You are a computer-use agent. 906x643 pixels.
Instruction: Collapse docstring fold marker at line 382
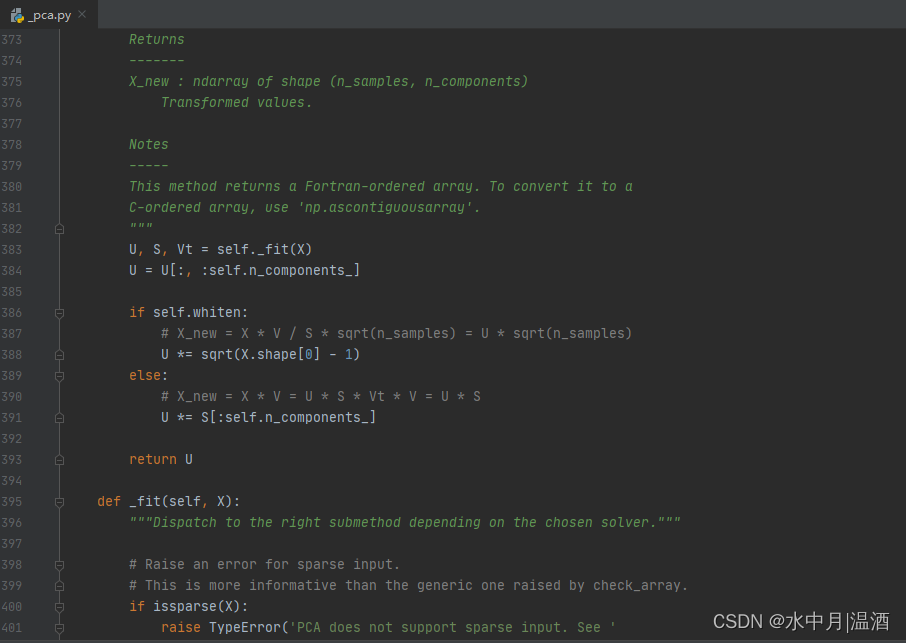tap(59, 229)
